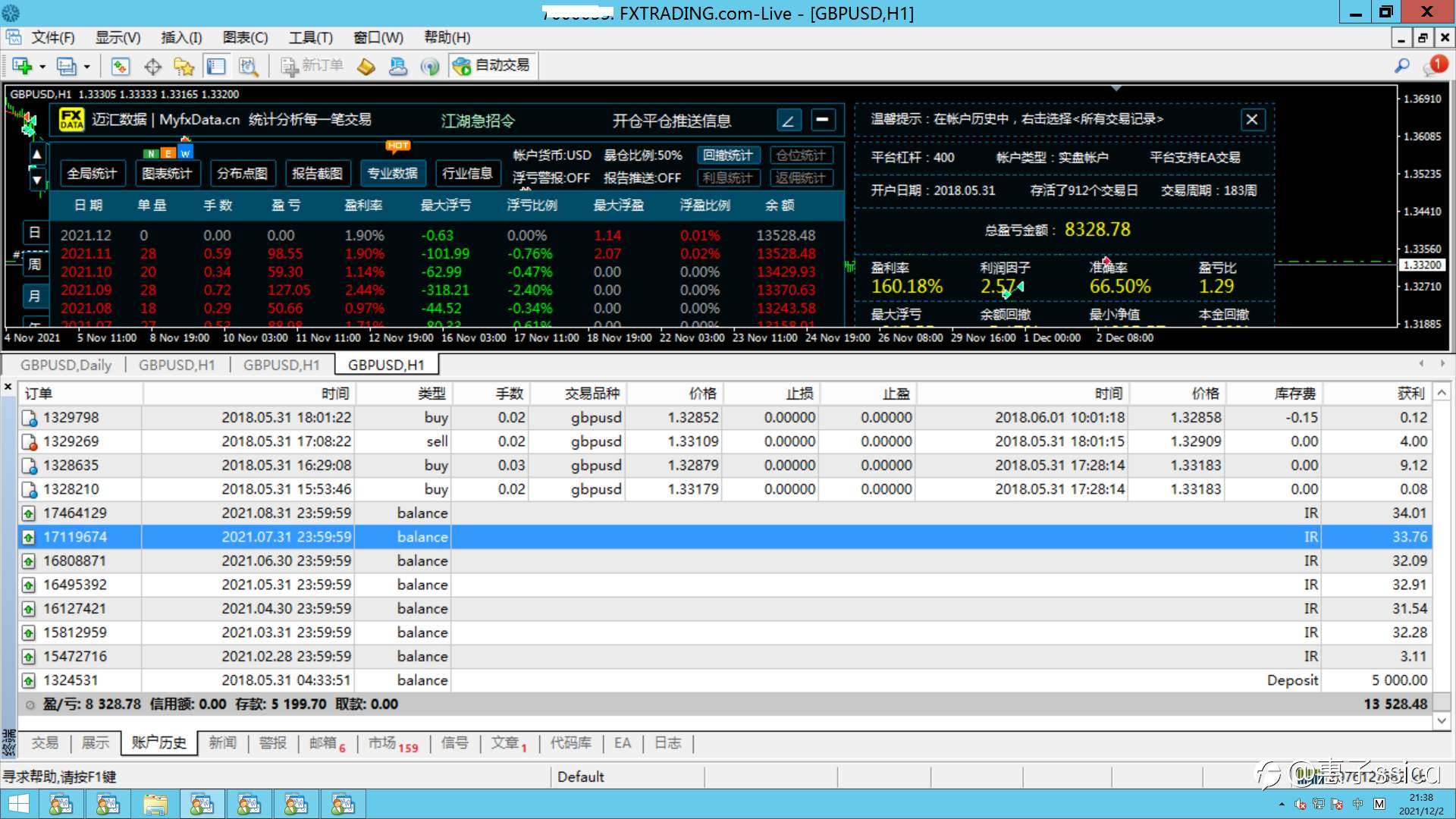The height and width of the screenshot is (819, 1456).
Task: Expand the Profiles dropdown arrow
Action: click(87, 67)
